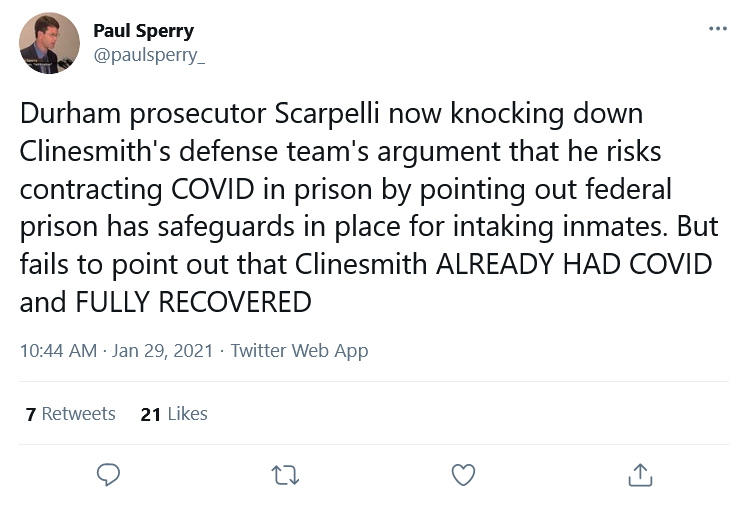Open the Twitter Web App source link

coord(299,351)
